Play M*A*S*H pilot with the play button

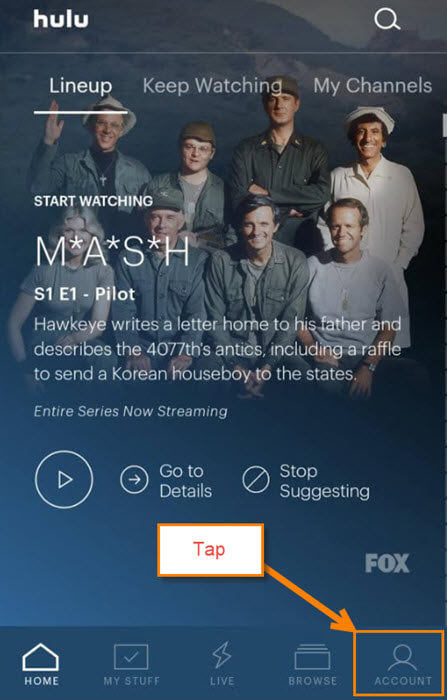click(64, 479)
